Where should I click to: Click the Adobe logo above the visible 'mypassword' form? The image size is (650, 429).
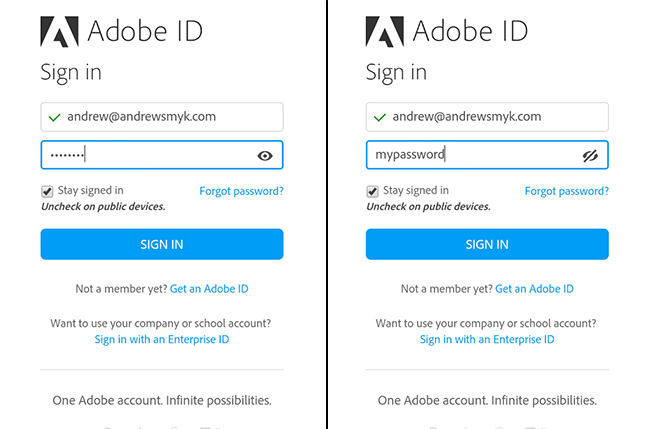pyautogui.click(x=385, y=32)
